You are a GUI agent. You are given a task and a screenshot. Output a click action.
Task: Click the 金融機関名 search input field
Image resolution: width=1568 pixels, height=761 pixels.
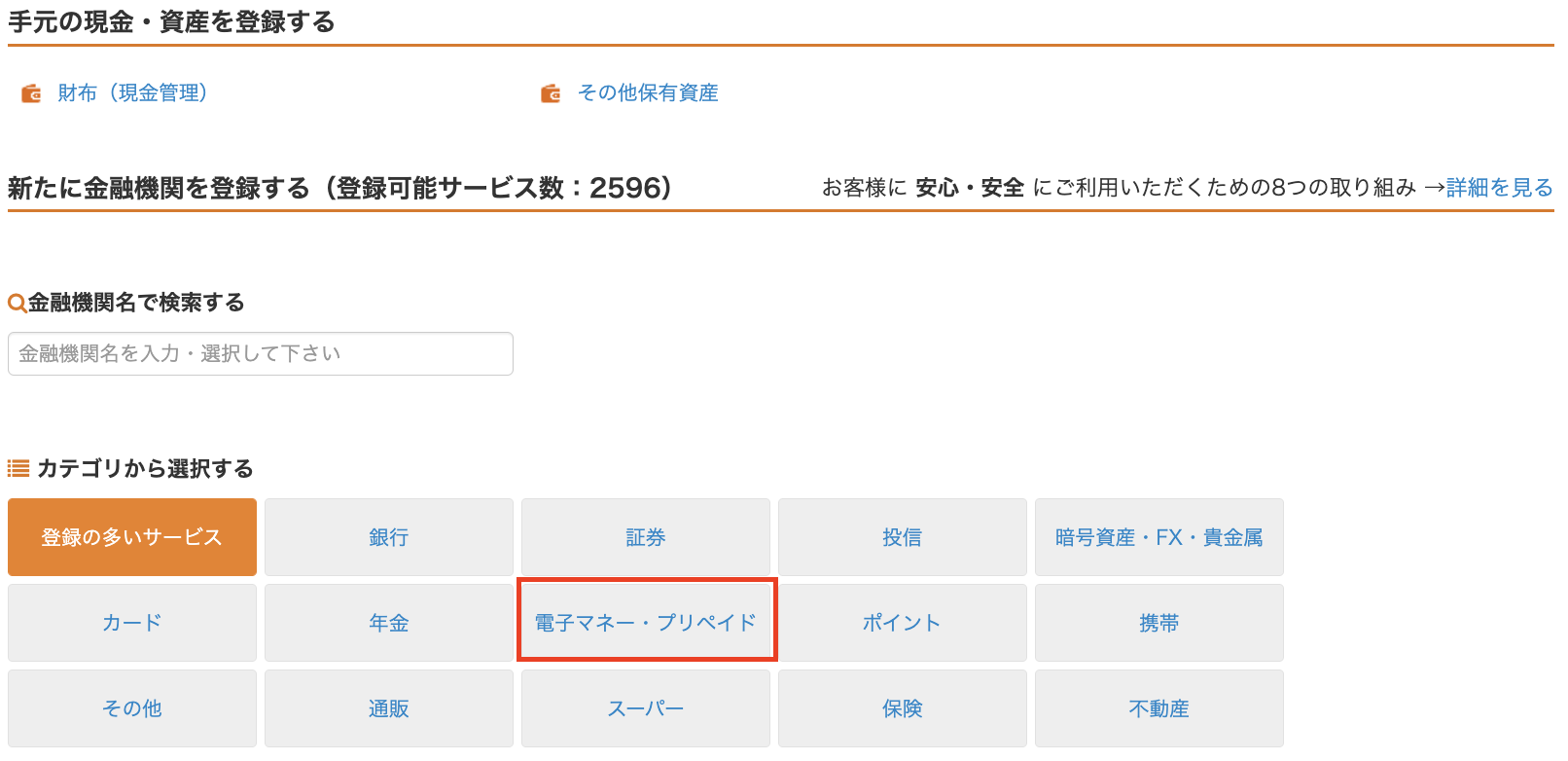pyautogui.click(x=261, y=354)
